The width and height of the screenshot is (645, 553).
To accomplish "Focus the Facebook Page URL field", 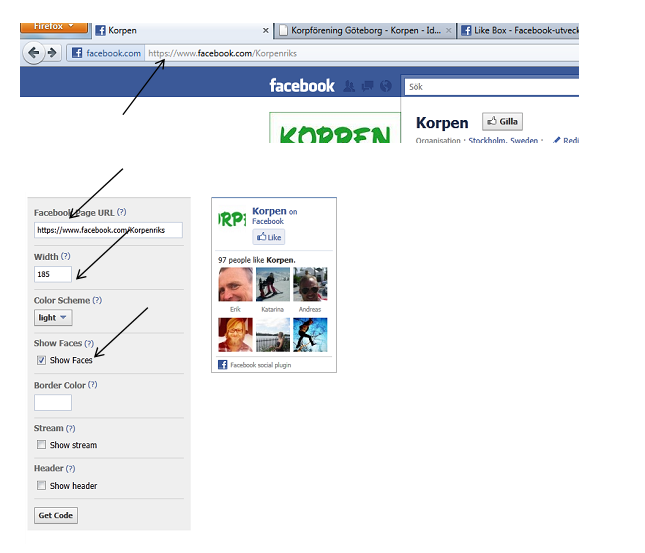I will (x=108, y=230).
